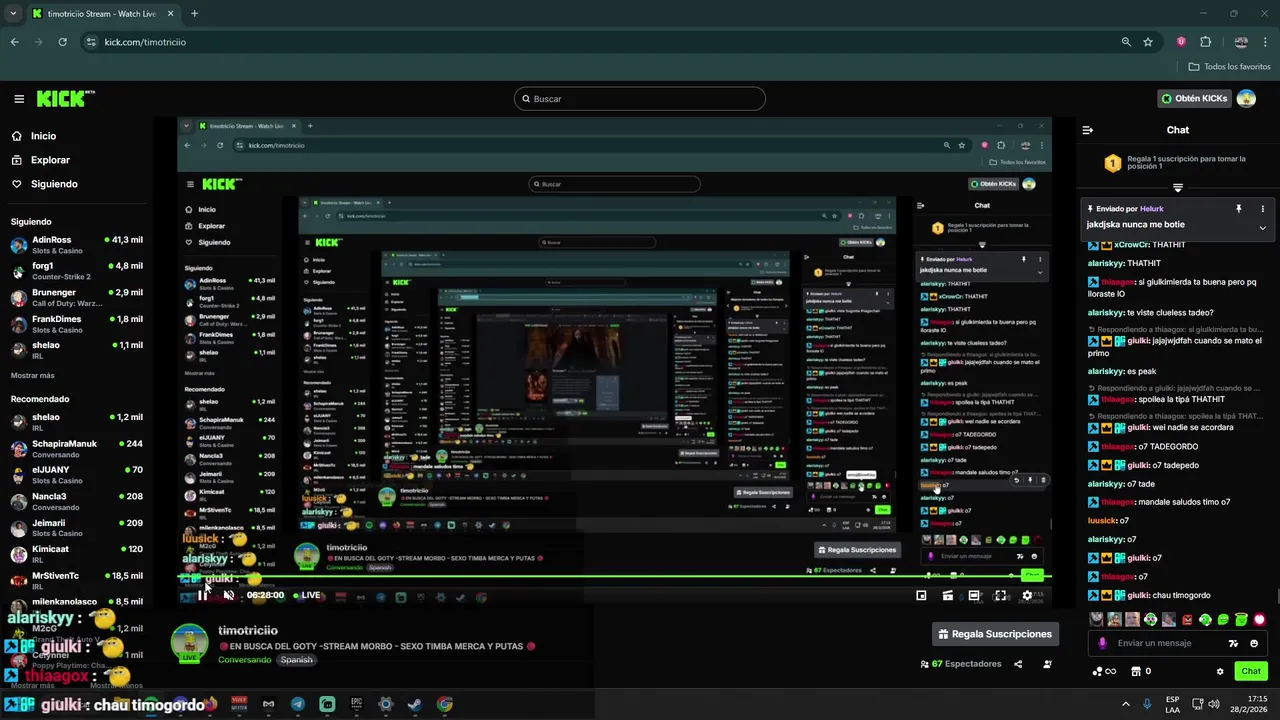
Task: Follow the streamer icon button
Action: (x=1047, y=664)
